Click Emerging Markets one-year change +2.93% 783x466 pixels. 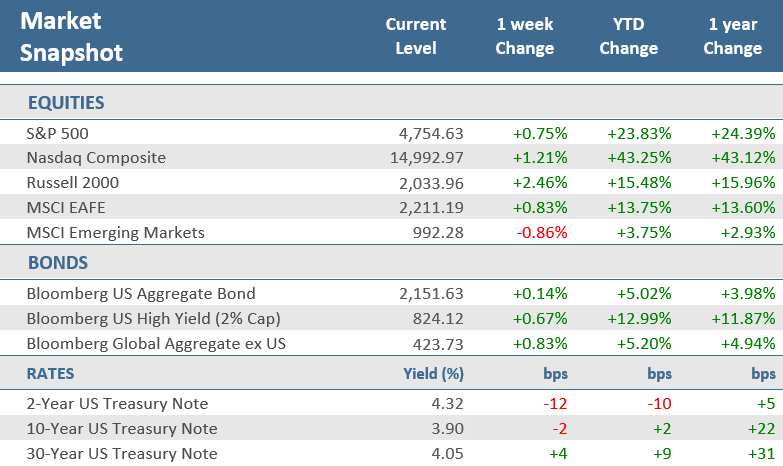click(748, 233)
